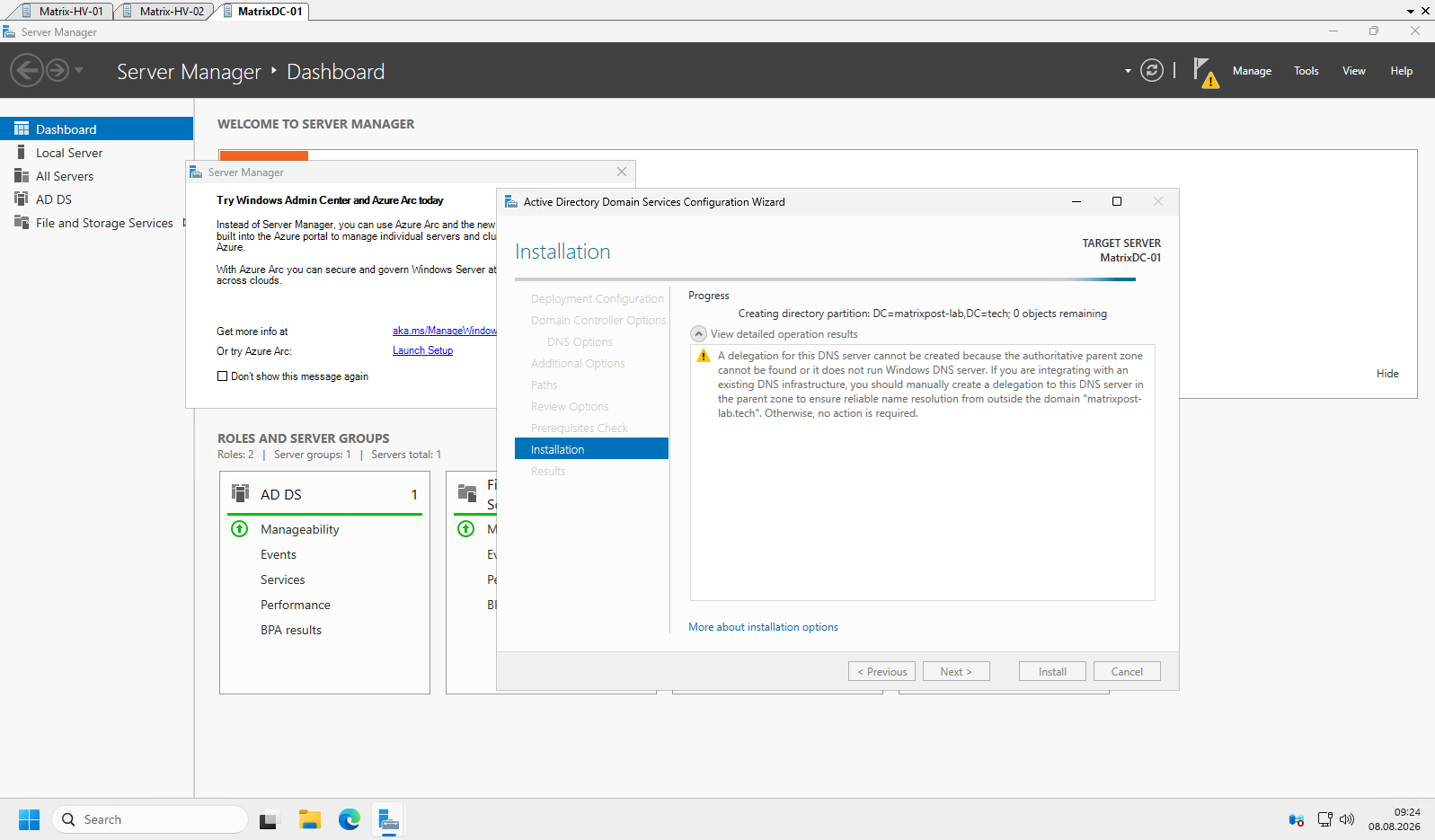Screen dimensions: 1435x840
Task: Open Events in the AD DS tile
Action: (x=279, y=555)
